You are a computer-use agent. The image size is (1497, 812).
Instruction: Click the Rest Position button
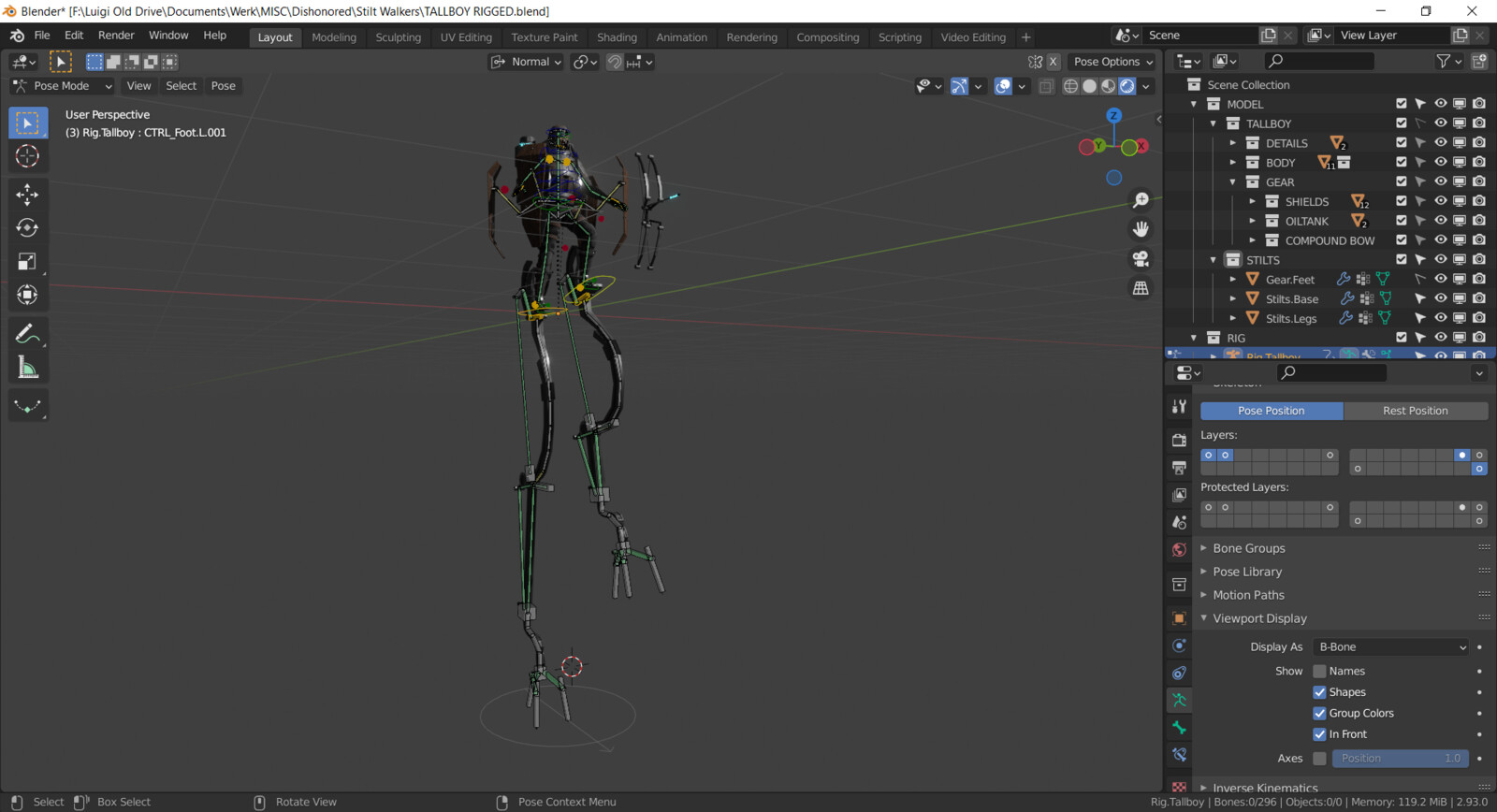pos(1415,411)
